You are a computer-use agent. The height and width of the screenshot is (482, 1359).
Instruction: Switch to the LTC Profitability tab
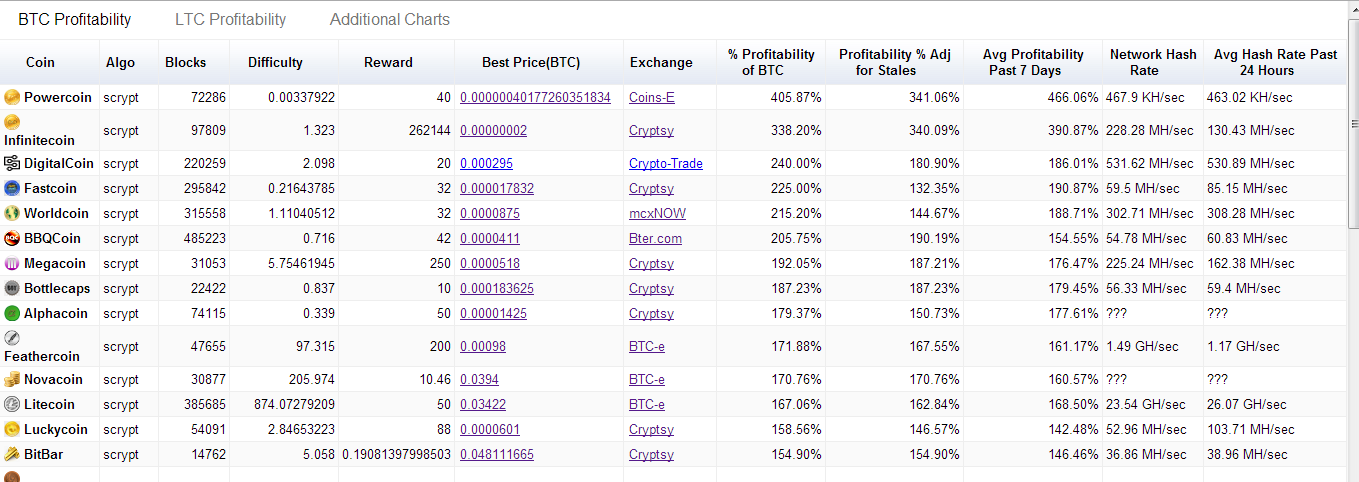pos(230,19)
